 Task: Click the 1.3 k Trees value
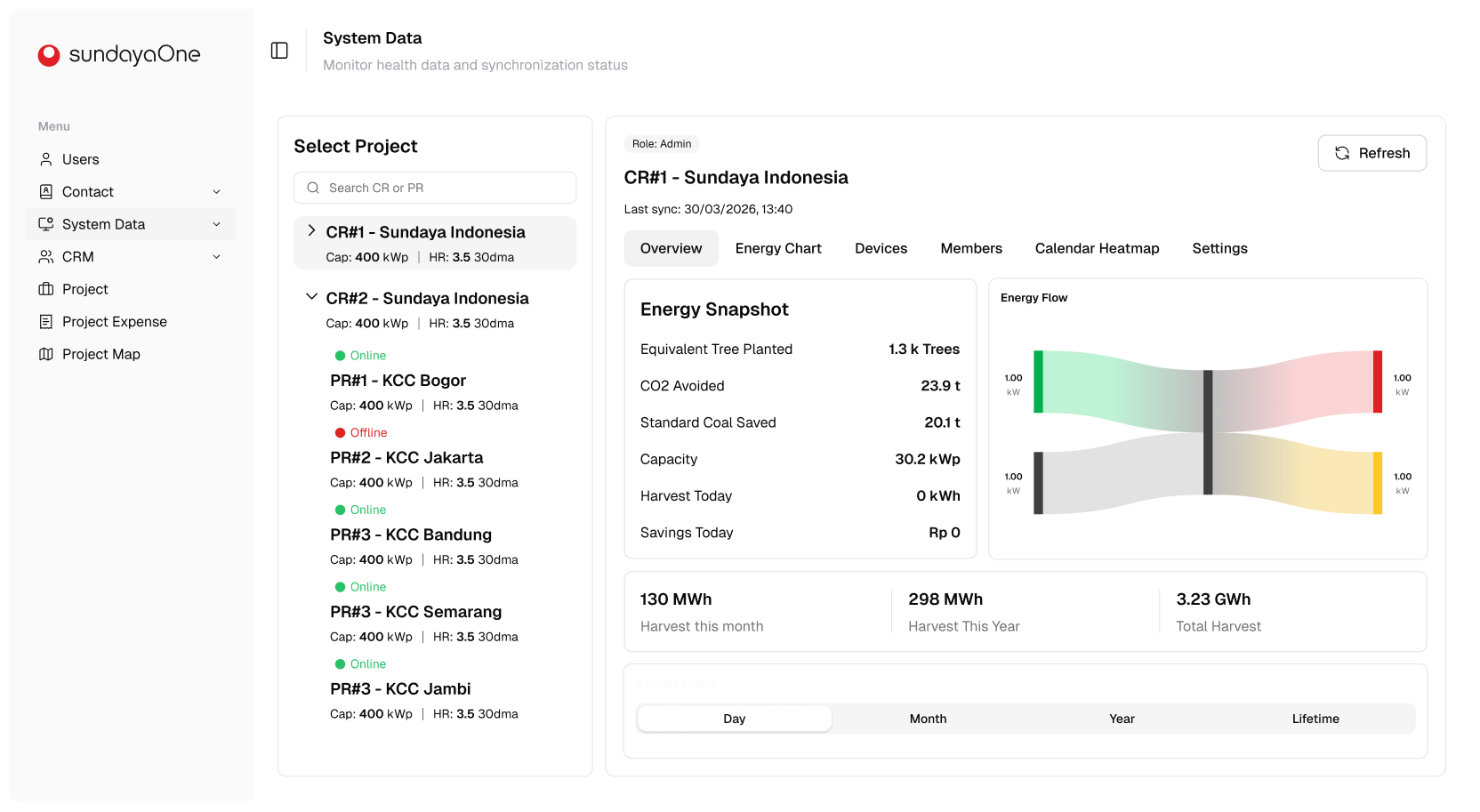click(x=924, y=350)
